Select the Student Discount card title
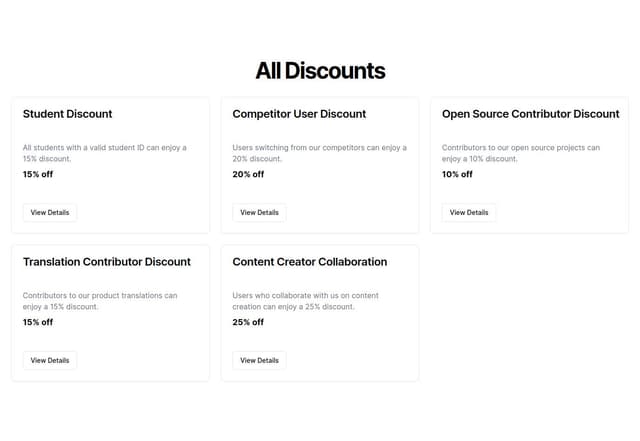The width and height of the screenshot is (640, 441). coord(67,114)
